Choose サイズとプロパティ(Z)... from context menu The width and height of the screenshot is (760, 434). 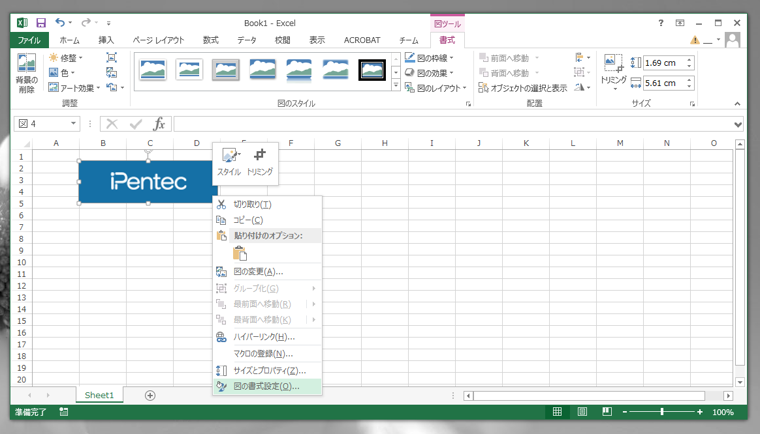267,370
